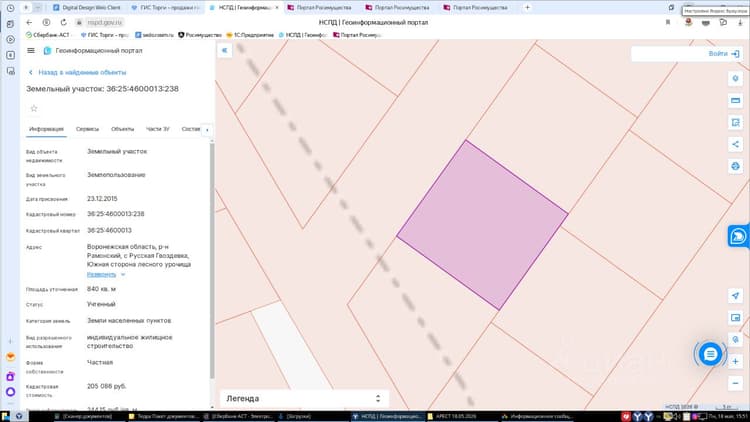Open browser downloads icon

click(740, 22)
